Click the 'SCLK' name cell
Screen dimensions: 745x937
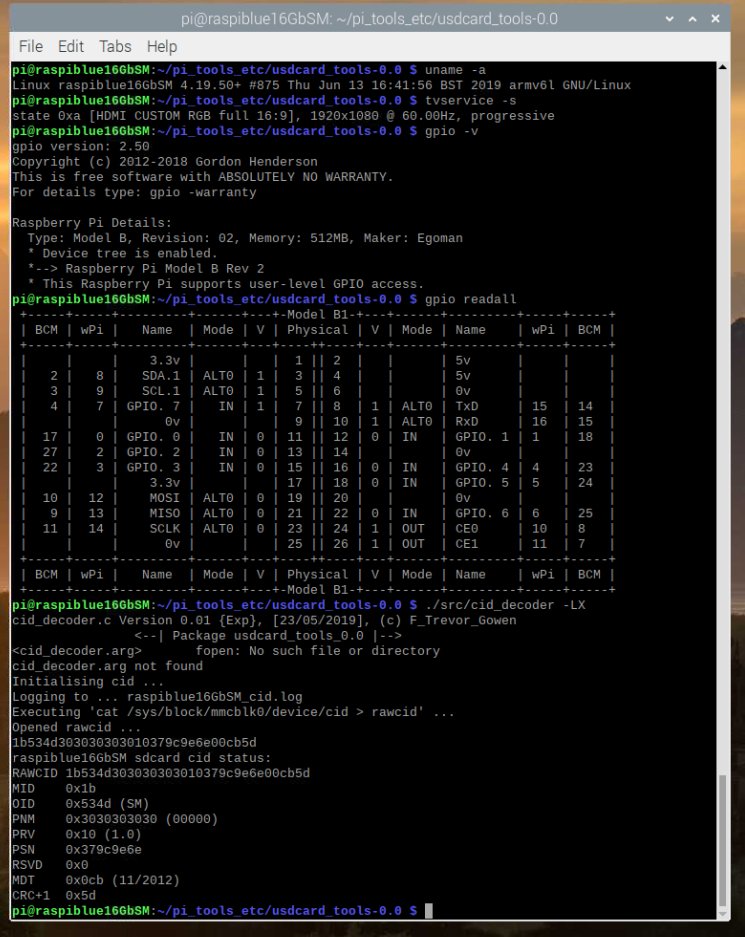click(164, 529)
